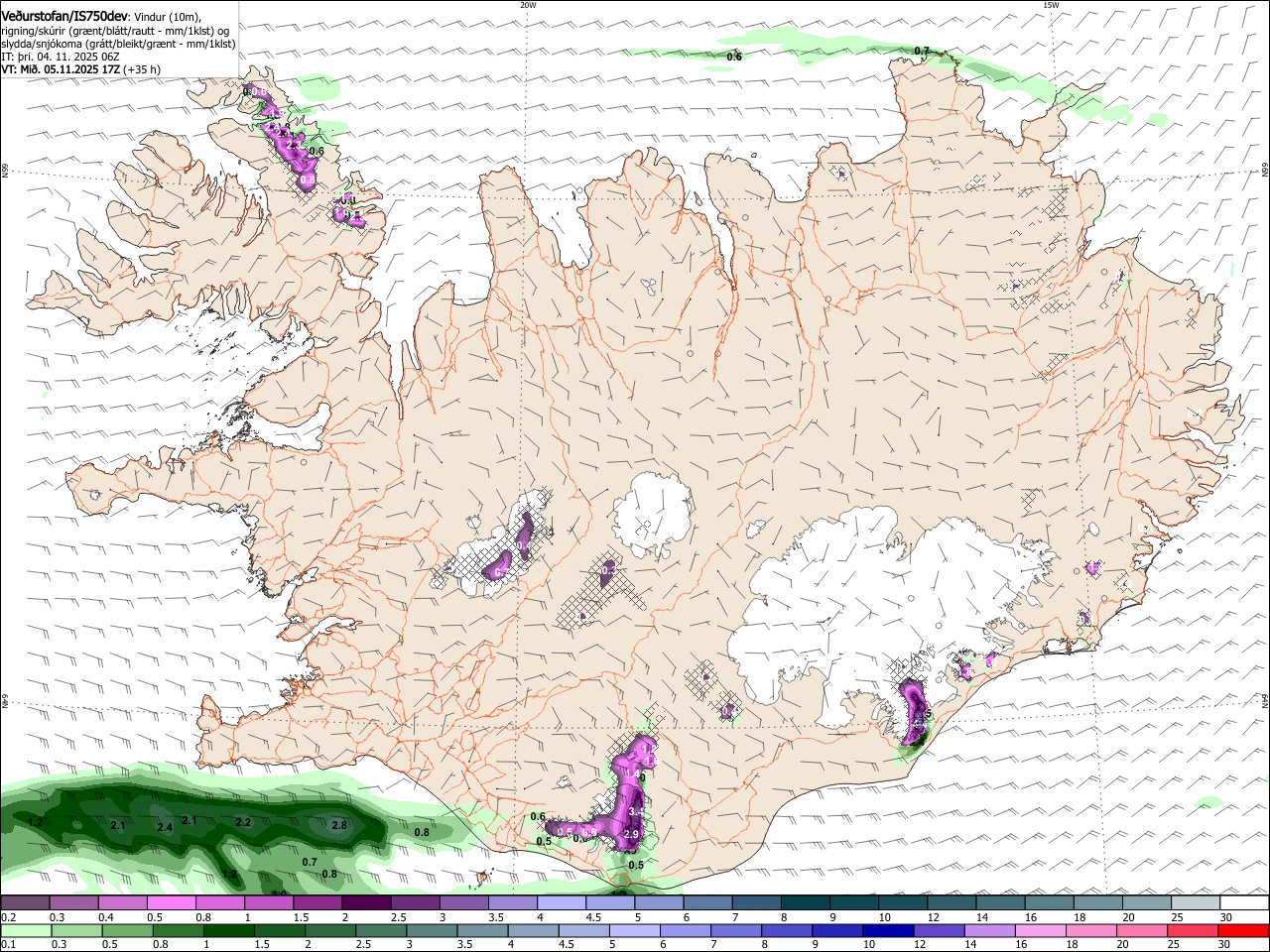Pick the 0.2 swatch in upper legend row
This screenshot has width=1270, height=952.
25,903
